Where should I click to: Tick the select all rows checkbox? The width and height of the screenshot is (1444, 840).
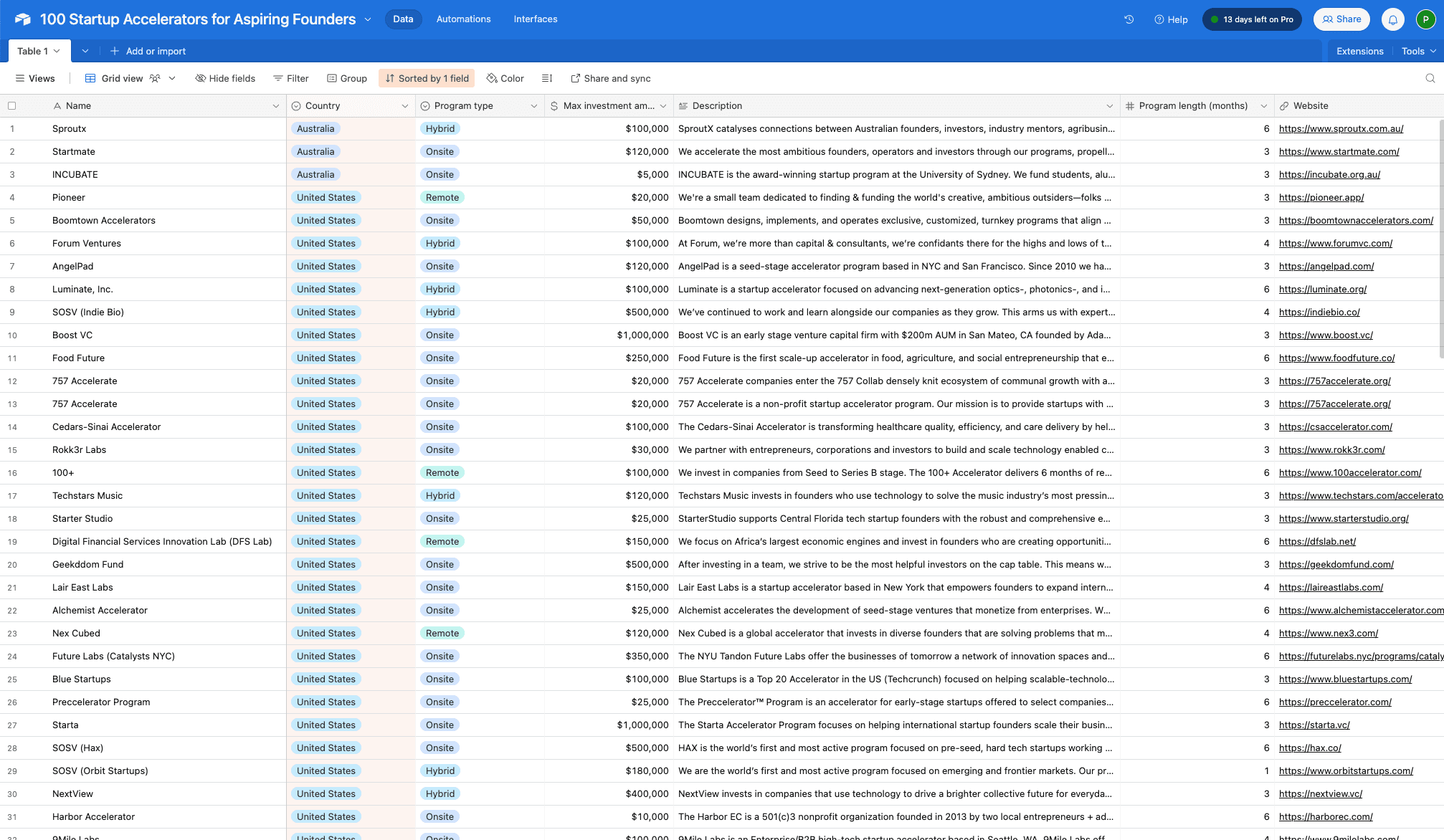[x=11, y=105]
